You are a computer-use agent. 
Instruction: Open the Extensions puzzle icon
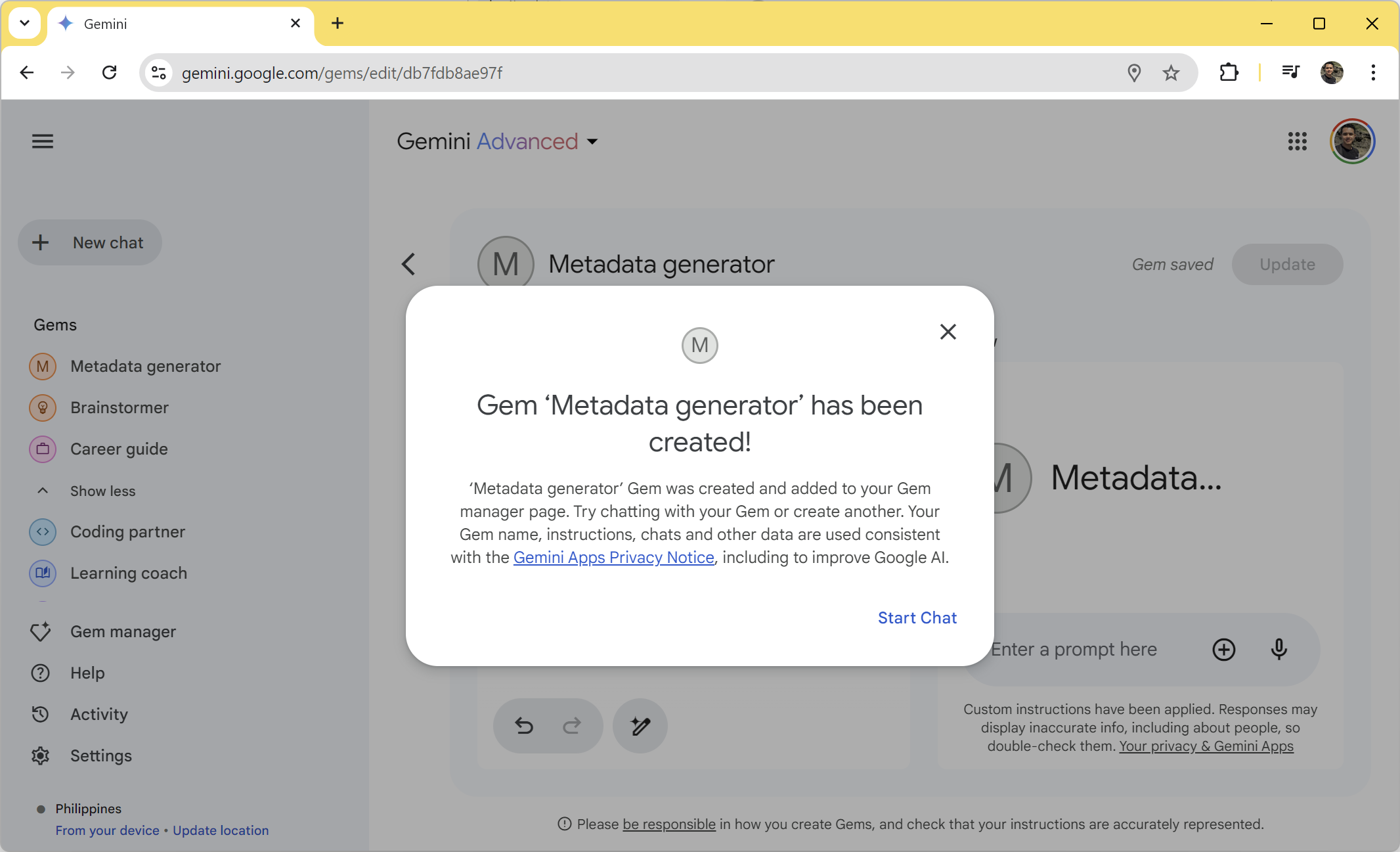coord(1229,72)
